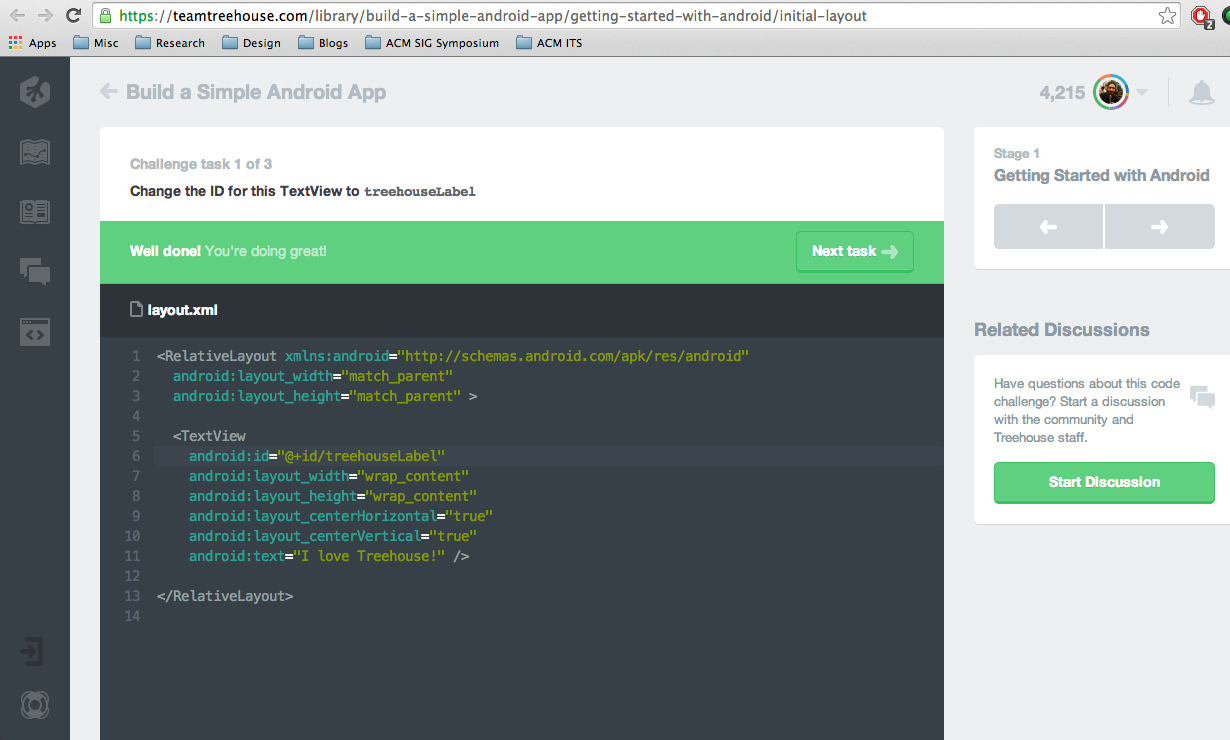This screenshot has height=740, width=1230.
Task: Click the treehouseLabel code word in instructions
Action: [420, 191]
